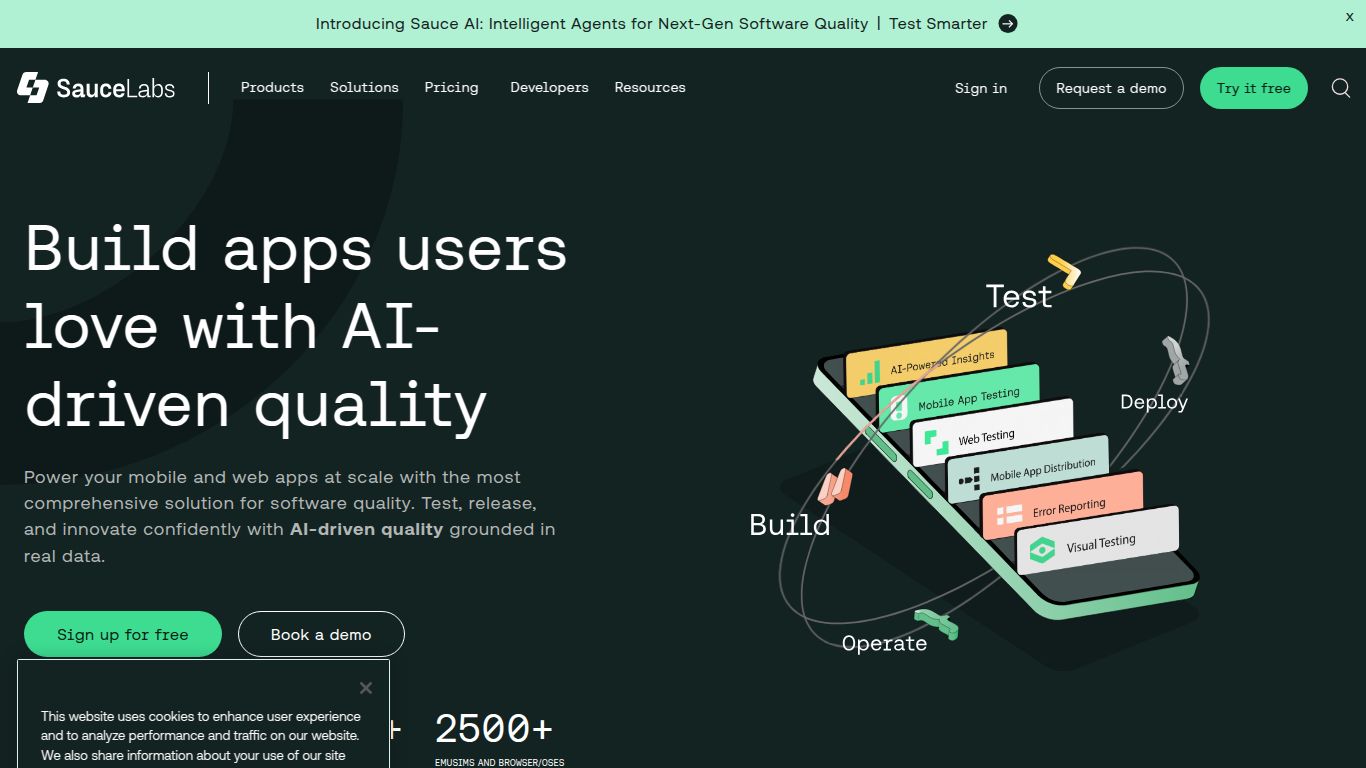
Task: Open the search
Action: (1340, 88)
